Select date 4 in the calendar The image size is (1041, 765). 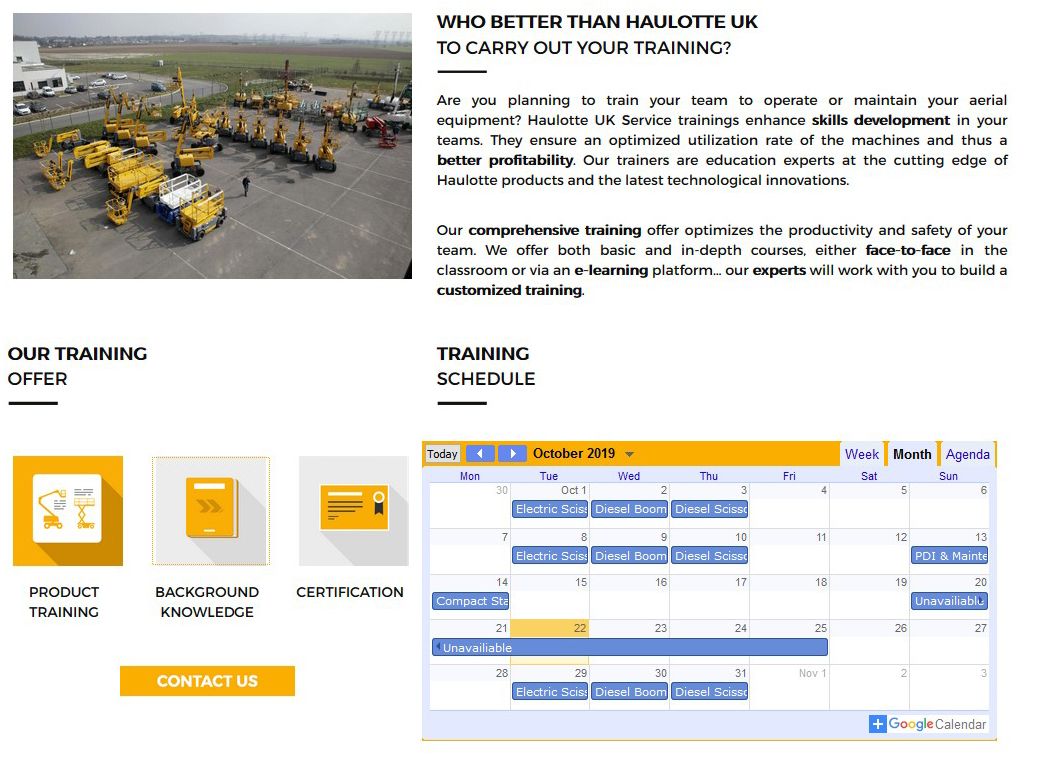(x=824, y=491)
